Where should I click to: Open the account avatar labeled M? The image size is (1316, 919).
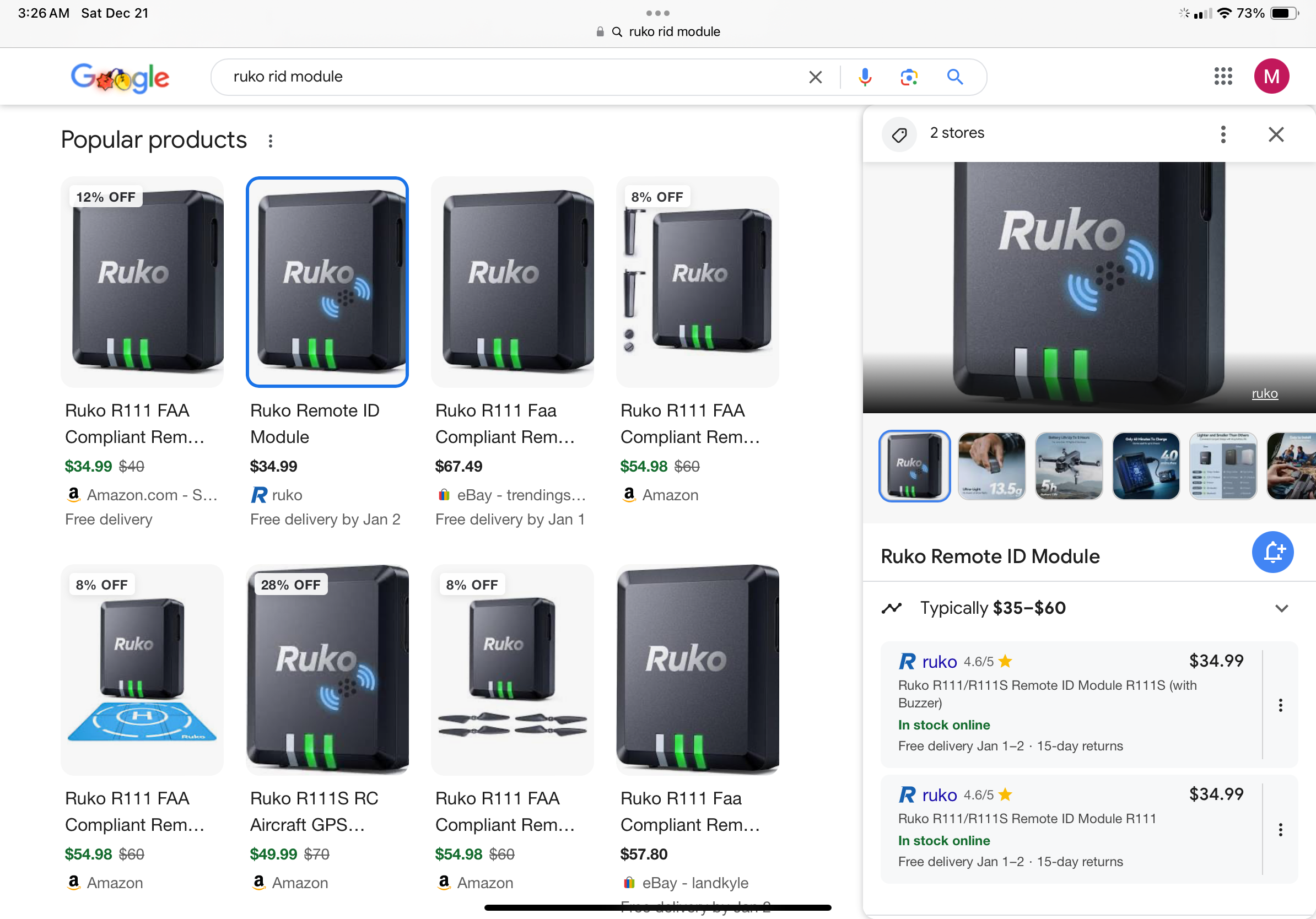1271,76
